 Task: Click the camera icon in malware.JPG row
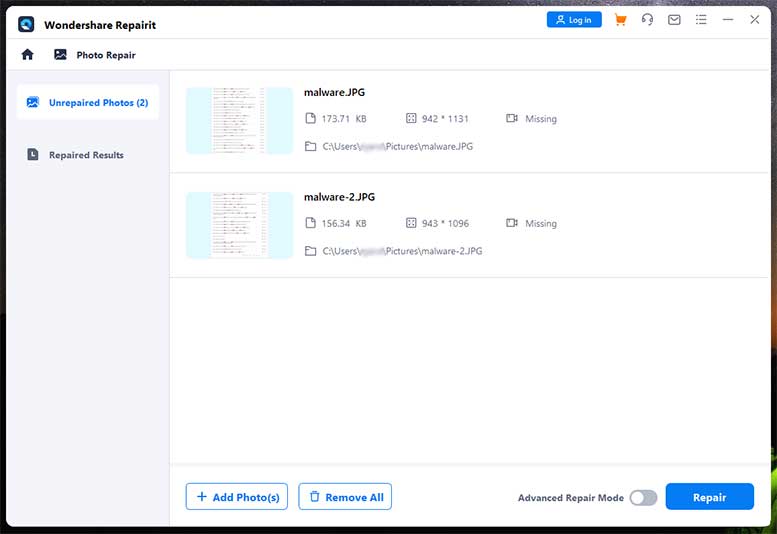tap(512, 118)
